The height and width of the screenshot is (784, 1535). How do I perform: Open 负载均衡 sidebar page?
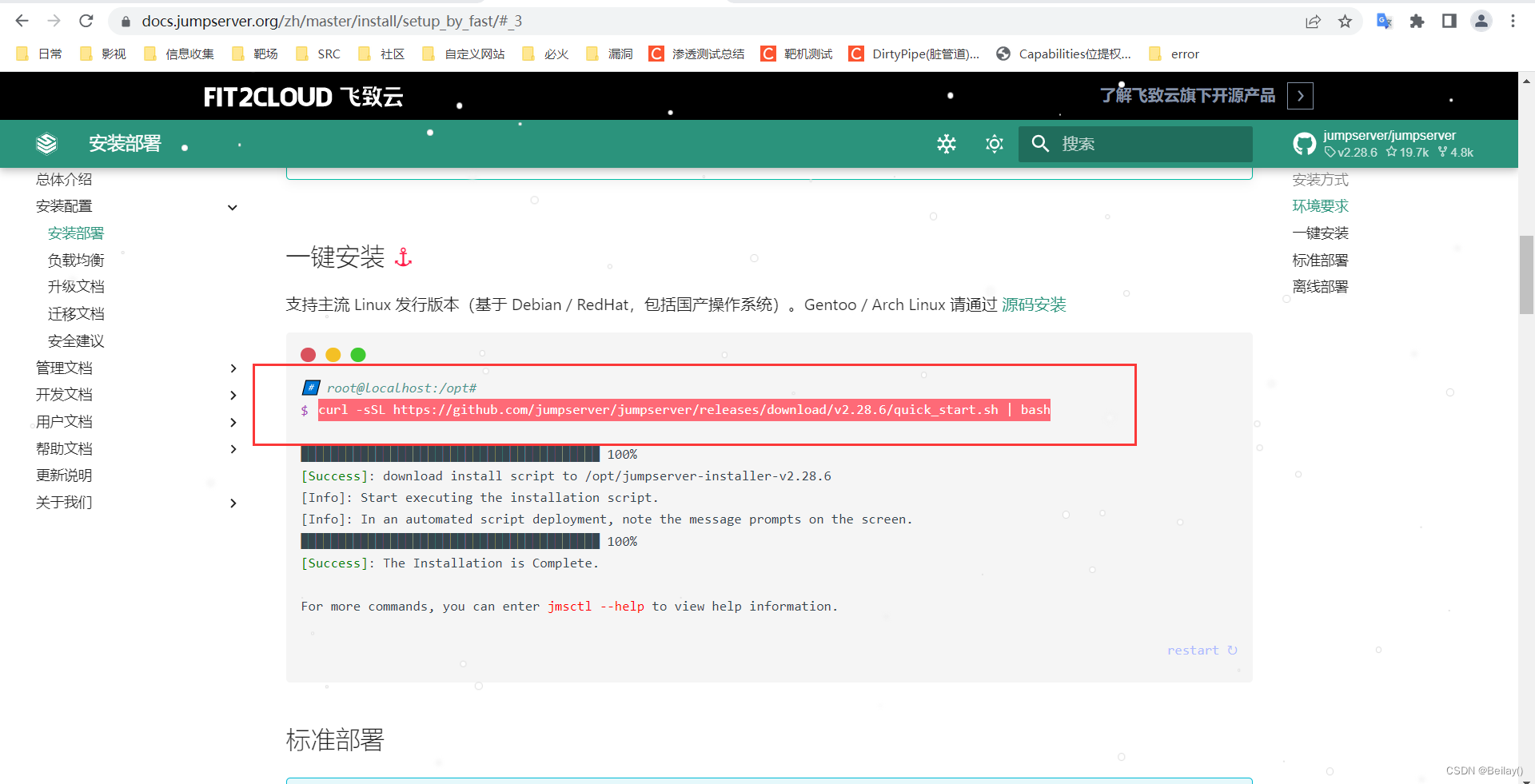(76, 261)
